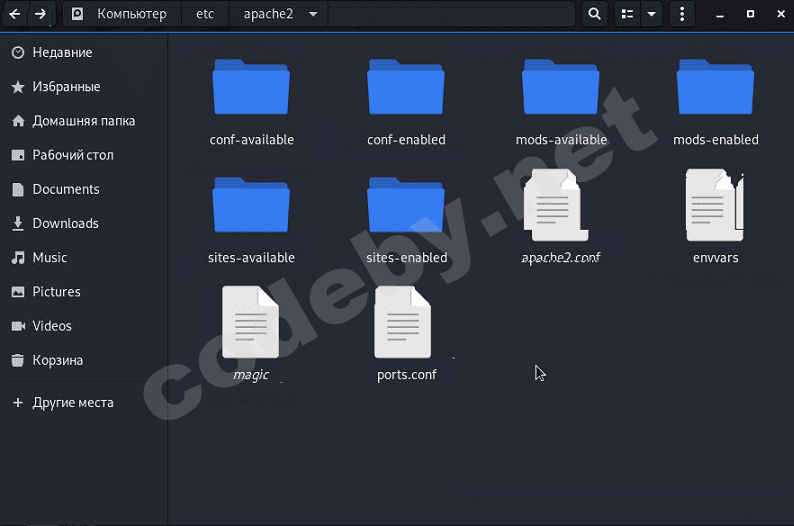Select the mods-available folder icon
This screenshot has width=794, height=526.
pyautogui.click(x=561, y=87)
